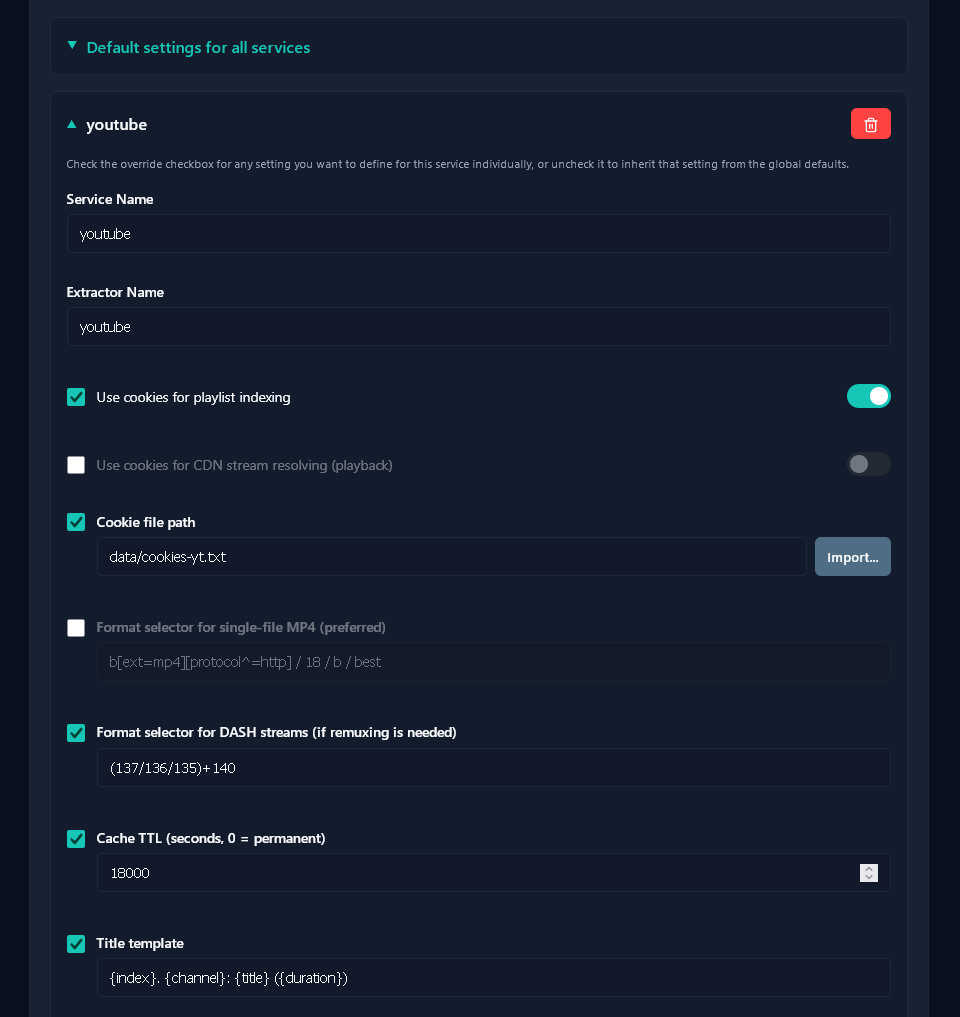Viewport: 960px width, 1017px height.
Task: Increase Cache TTL with spinner up arrow
Action: click(x=869, y=868)
